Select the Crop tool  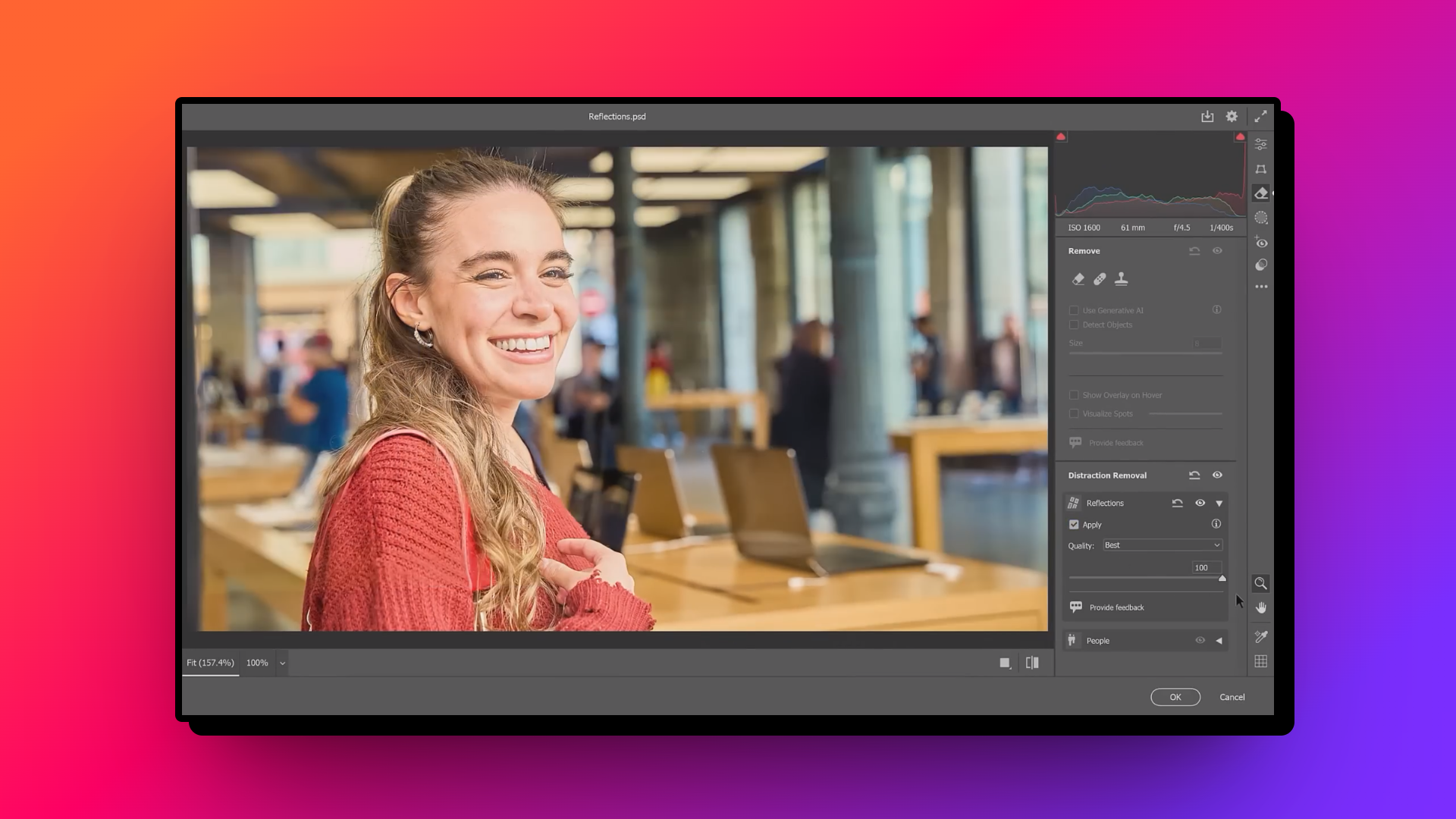coord(1261,168)
